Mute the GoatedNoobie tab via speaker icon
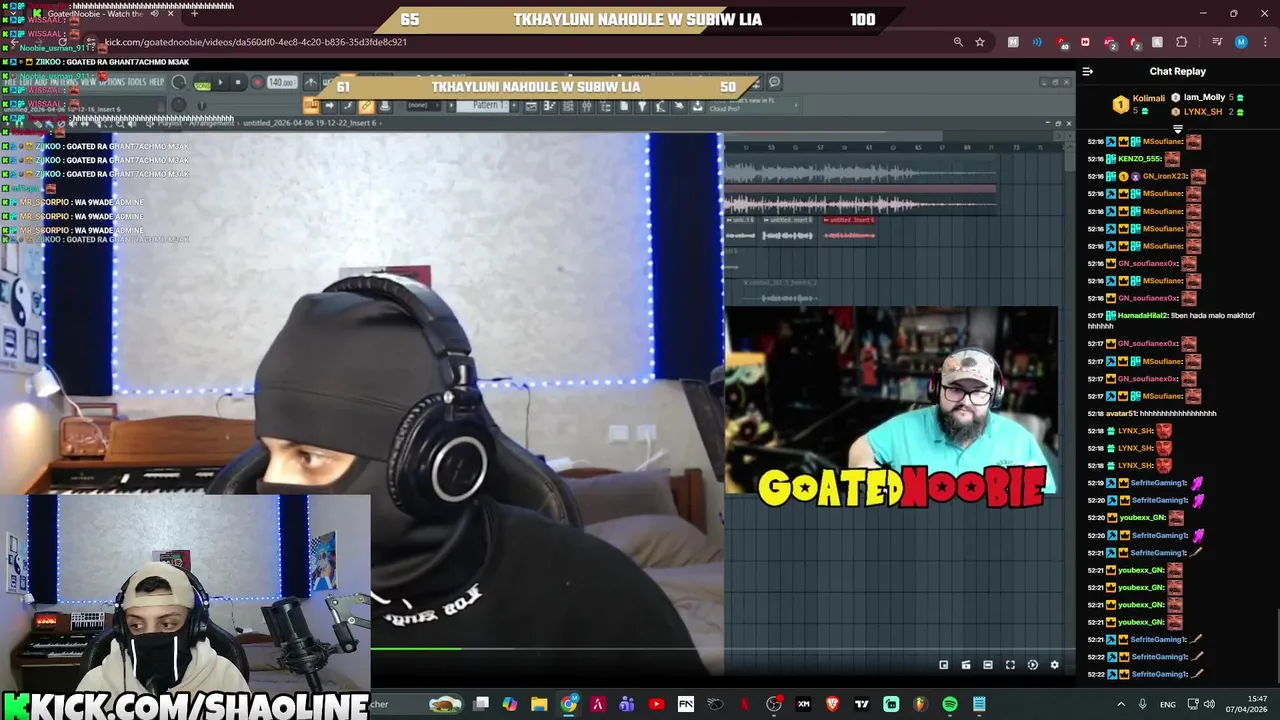Screen dimensions: 1280x720 154,14
